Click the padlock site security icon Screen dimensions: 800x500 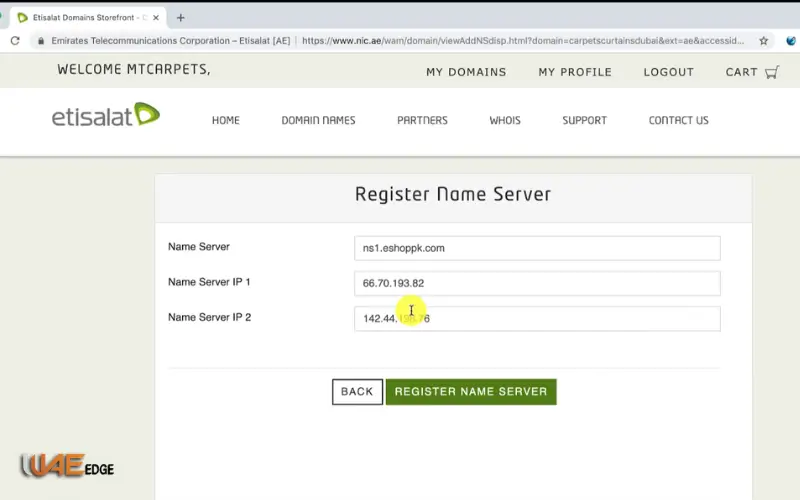click(x=41, y=41)
